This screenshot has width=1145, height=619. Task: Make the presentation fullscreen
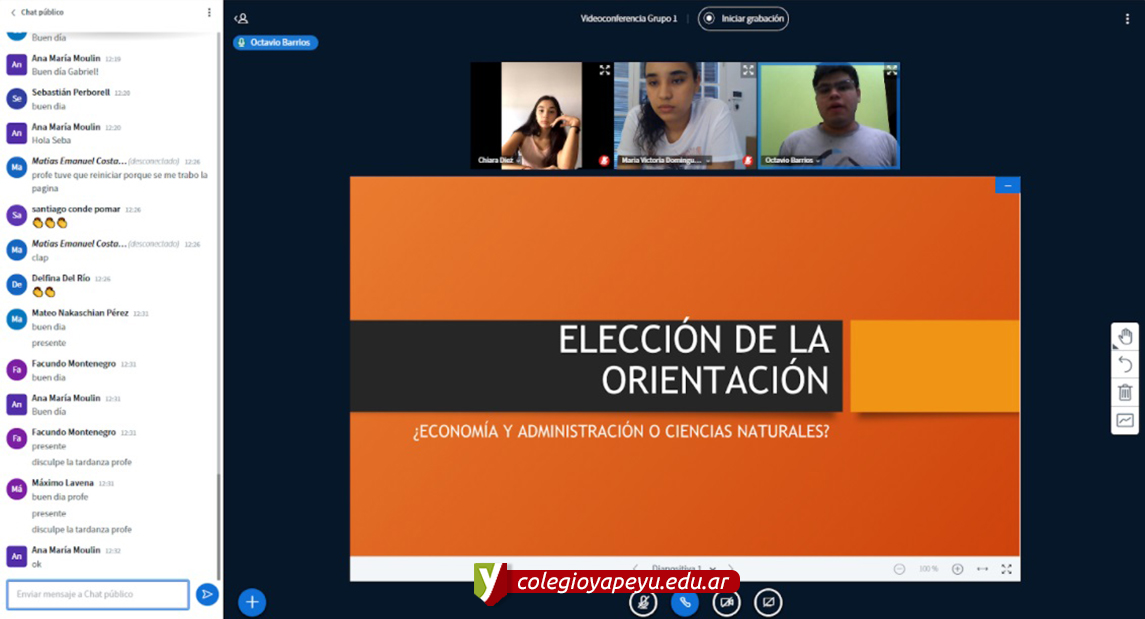coord(1006,569)
